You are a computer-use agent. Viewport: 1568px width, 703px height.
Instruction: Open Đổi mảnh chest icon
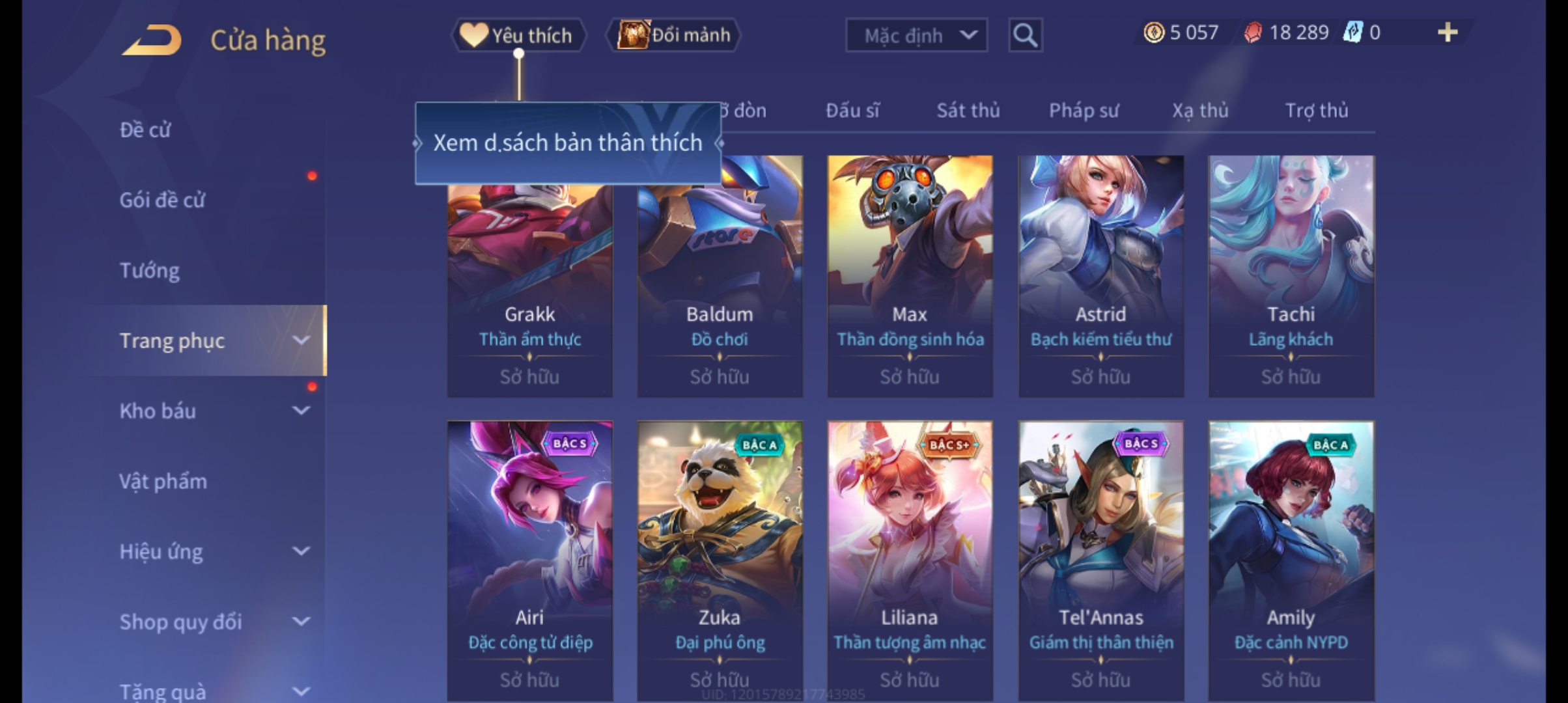point(633,35)
